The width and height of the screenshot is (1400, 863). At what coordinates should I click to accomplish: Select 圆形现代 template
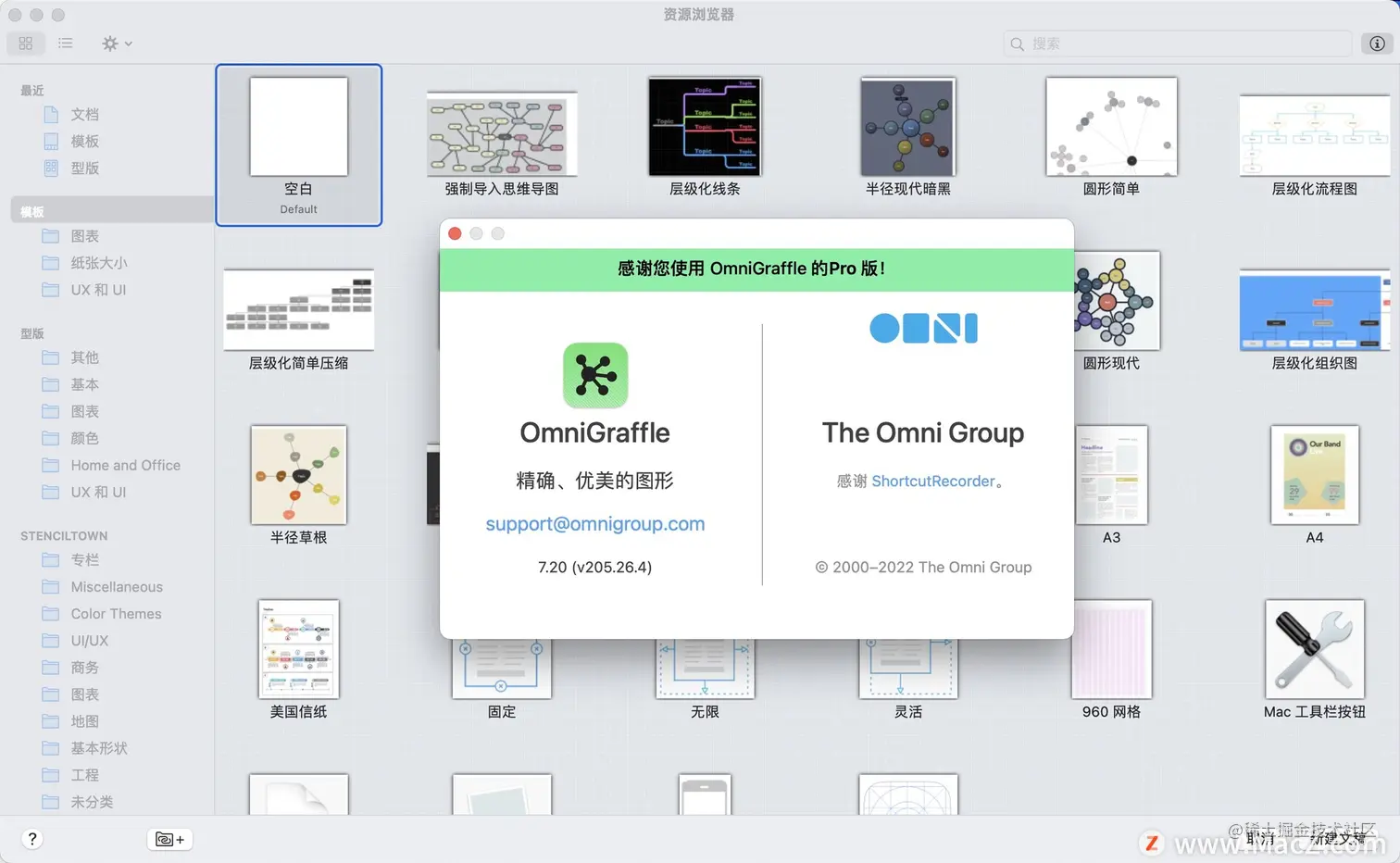(1117, 301)
